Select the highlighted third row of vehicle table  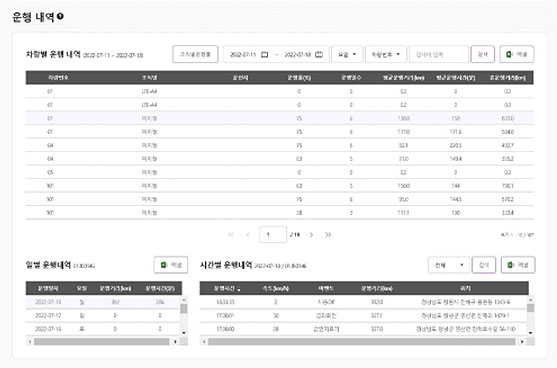[280, 118]
